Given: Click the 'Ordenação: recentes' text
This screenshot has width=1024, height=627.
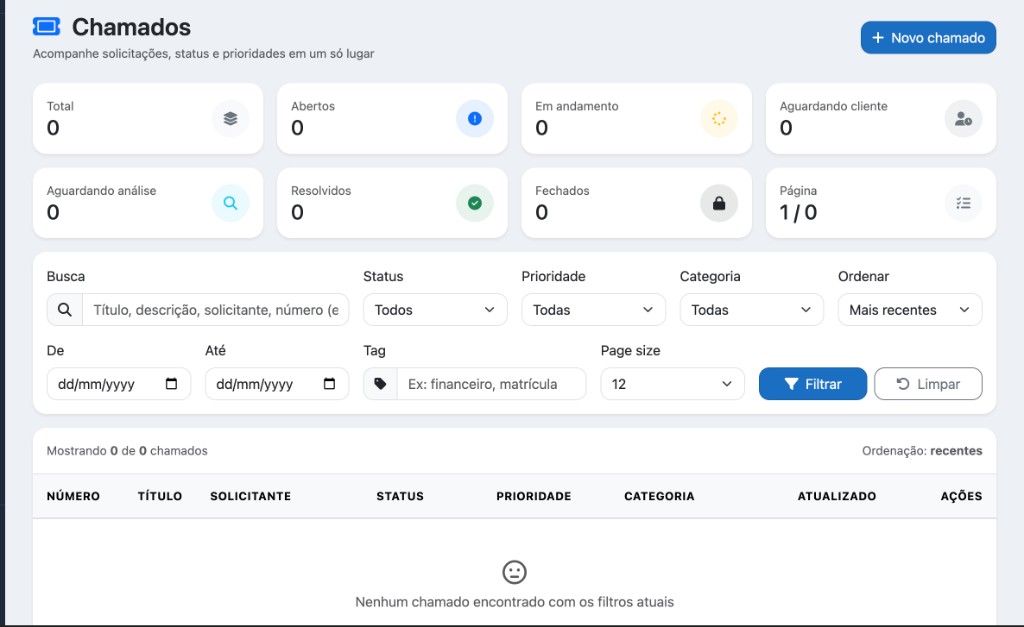Looking at the screenshot, I should [x=922, y=451].
